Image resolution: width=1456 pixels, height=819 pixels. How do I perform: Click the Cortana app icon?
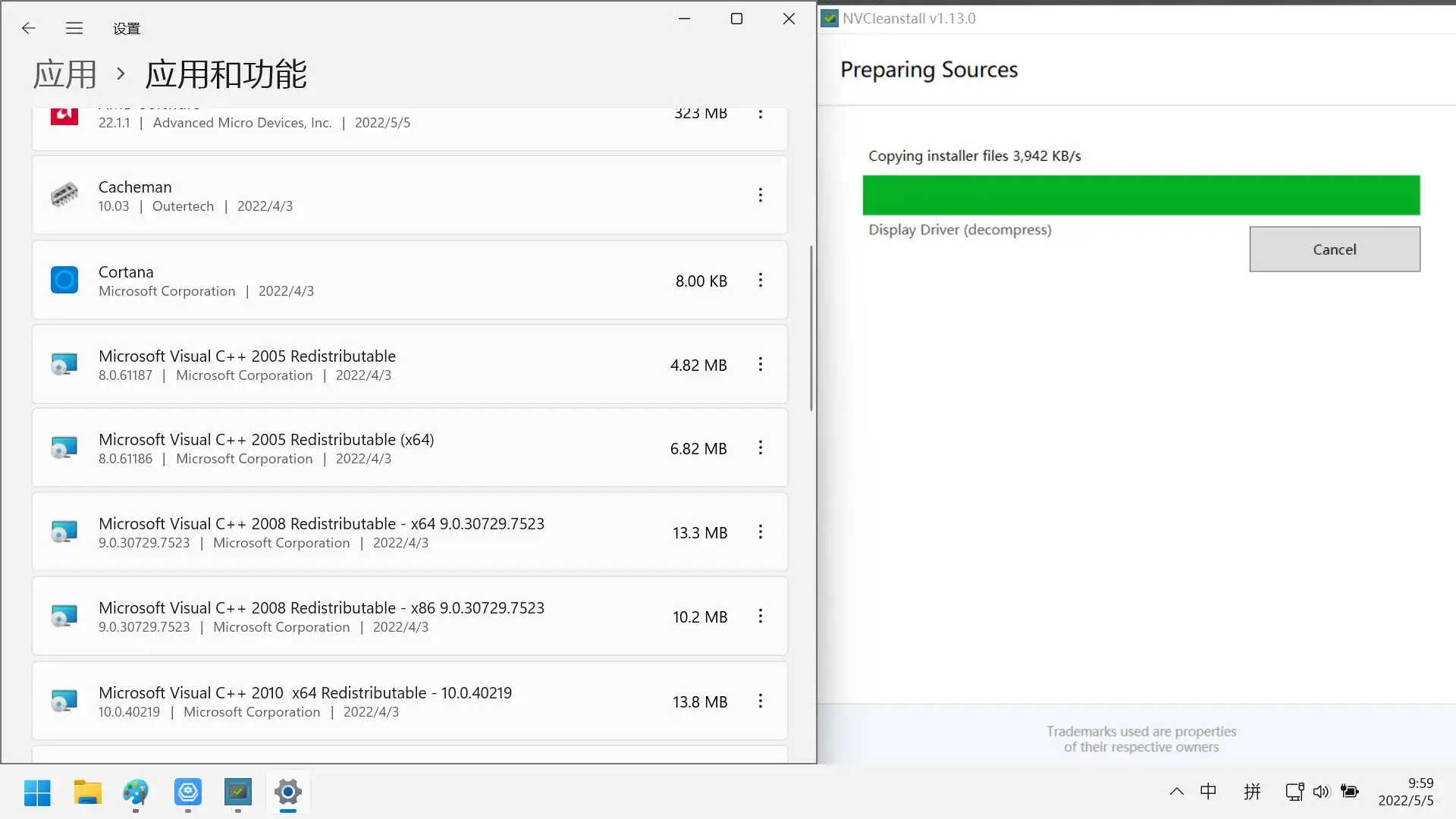point(64,280)
